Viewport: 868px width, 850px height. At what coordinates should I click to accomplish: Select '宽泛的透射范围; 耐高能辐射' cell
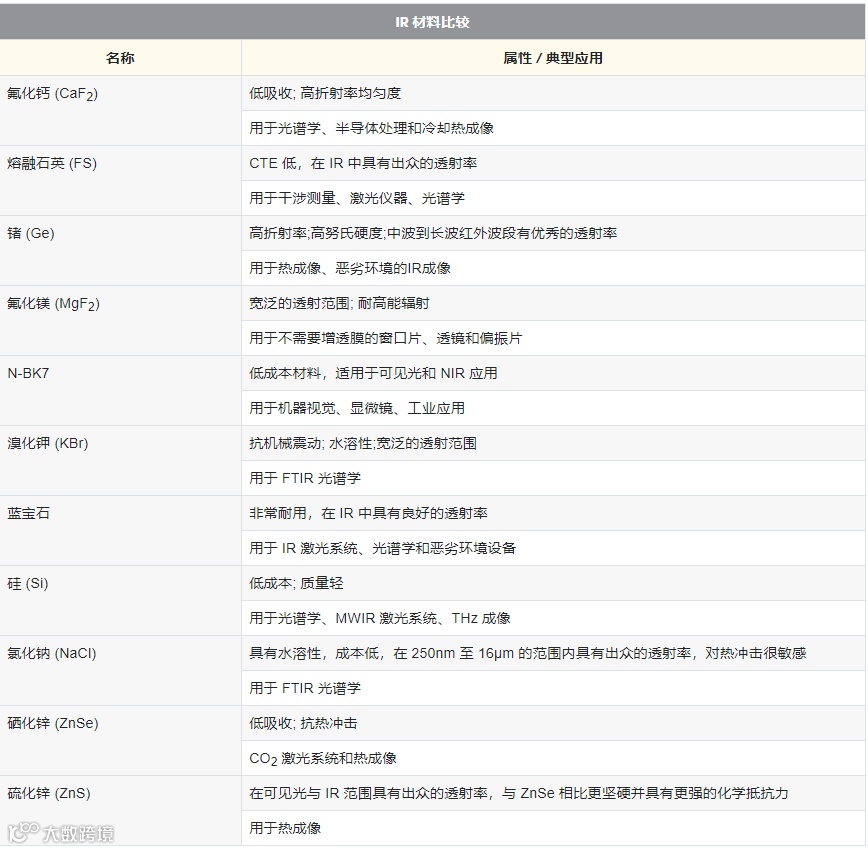click(x=553, y=303)
